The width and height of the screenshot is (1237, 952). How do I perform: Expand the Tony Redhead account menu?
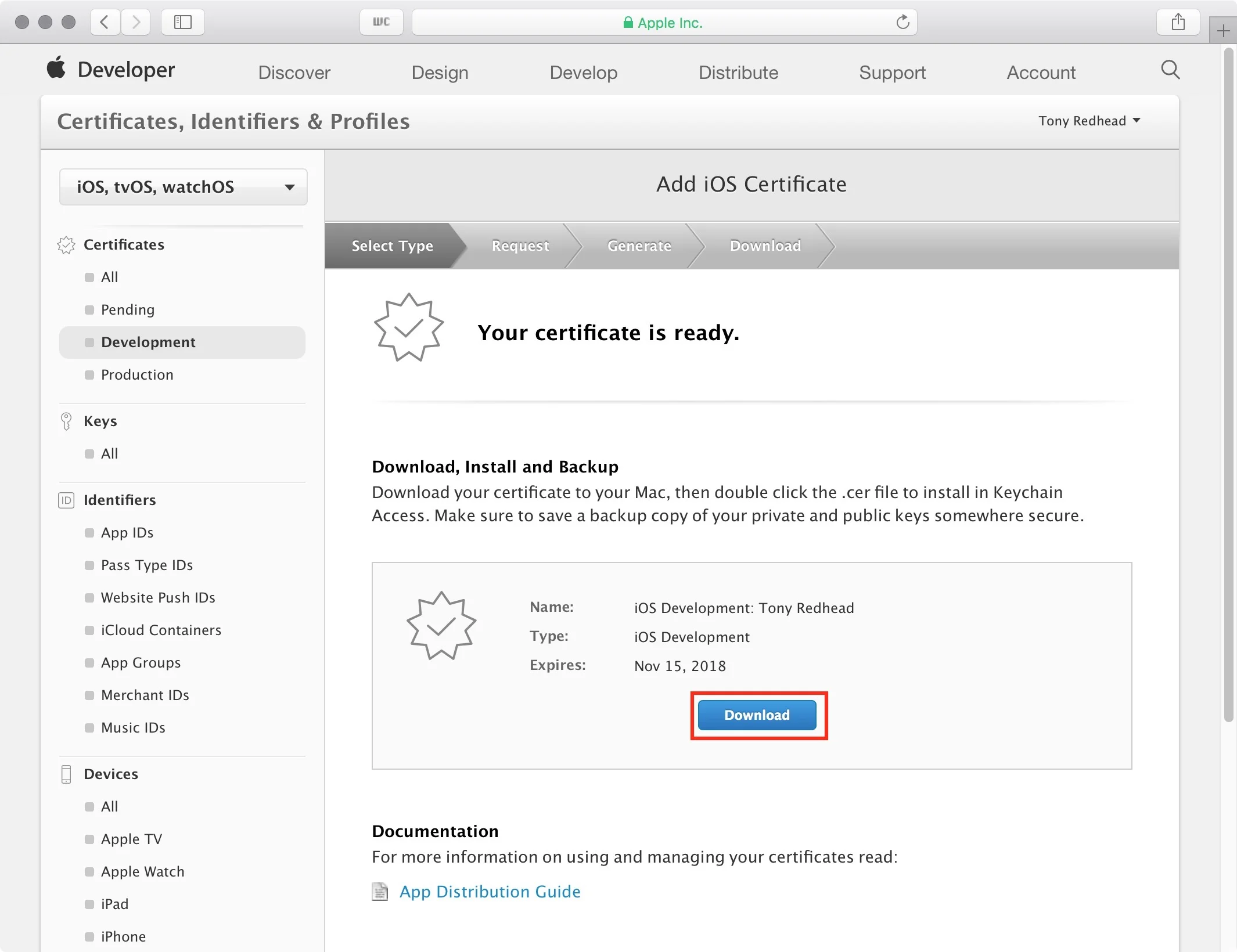point(1089,121)
